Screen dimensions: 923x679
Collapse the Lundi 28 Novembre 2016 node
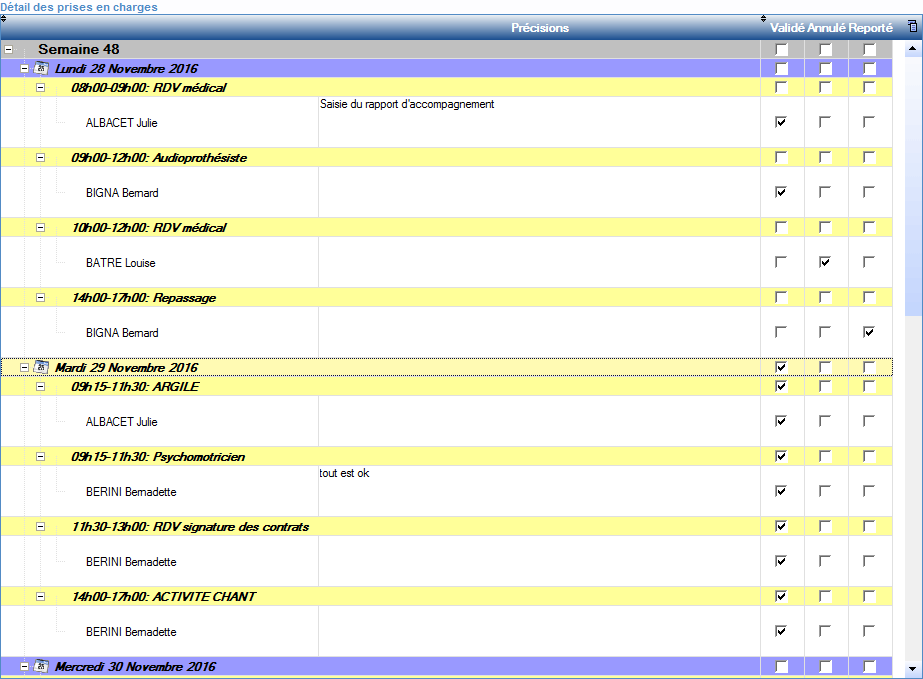pyautogui.click(x=25, y=69)
